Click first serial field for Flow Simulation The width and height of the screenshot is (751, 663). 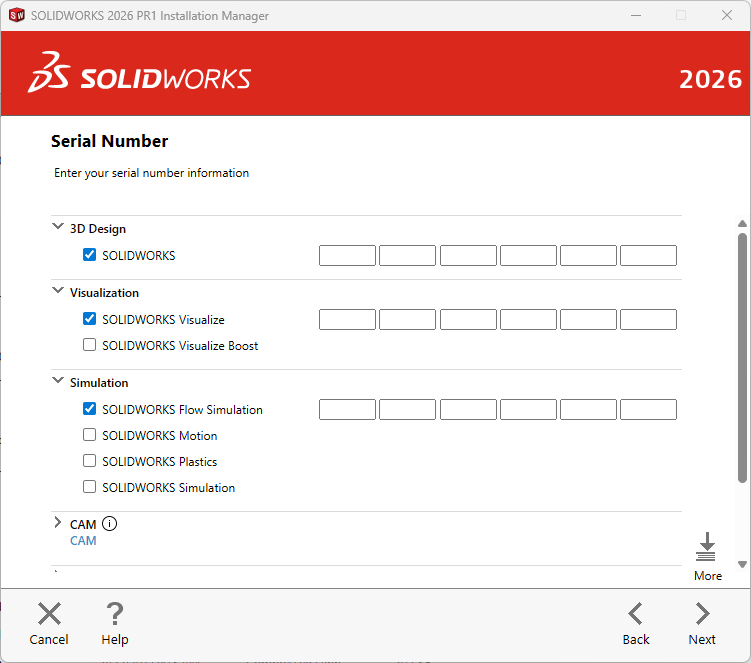[x=347, y=409]
